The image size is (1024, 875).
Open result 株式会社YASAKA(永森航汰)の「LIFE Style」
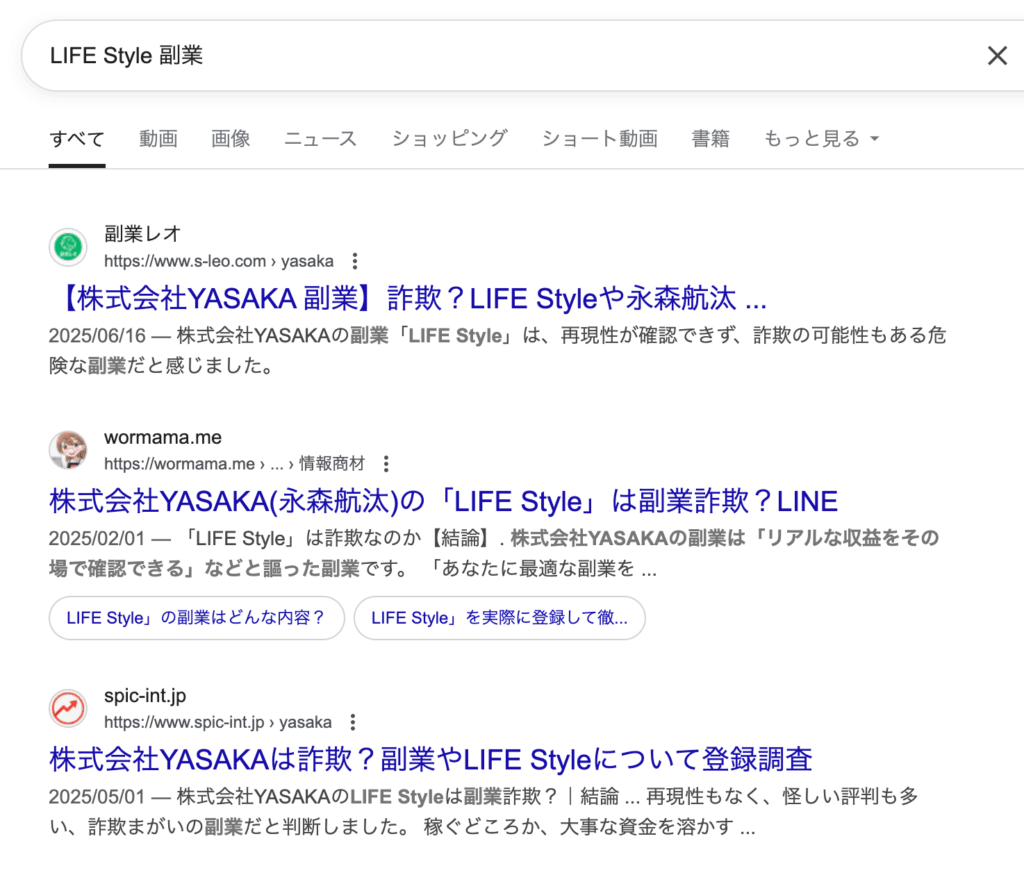point(443,501)
